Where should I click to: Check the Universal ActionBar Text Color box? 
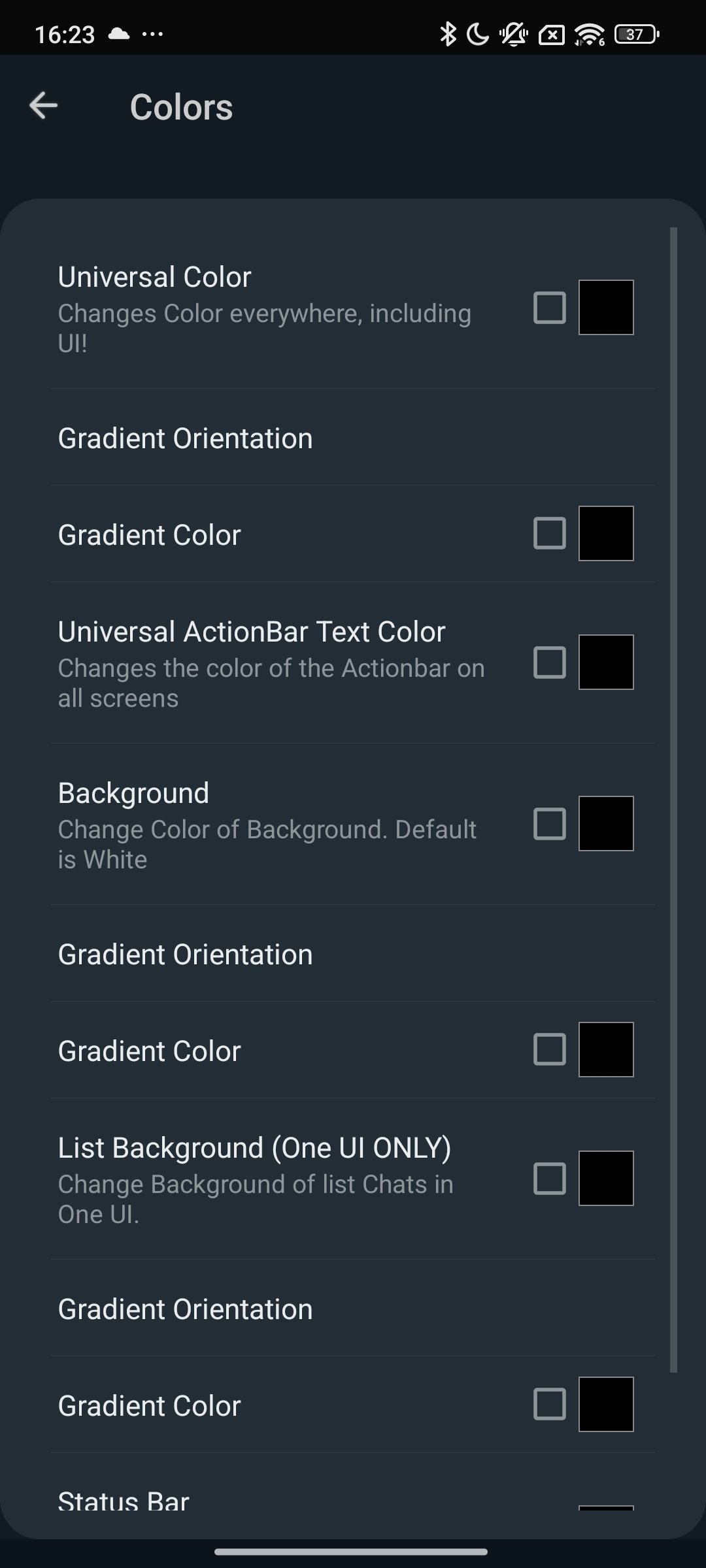(x=550, y=662)
